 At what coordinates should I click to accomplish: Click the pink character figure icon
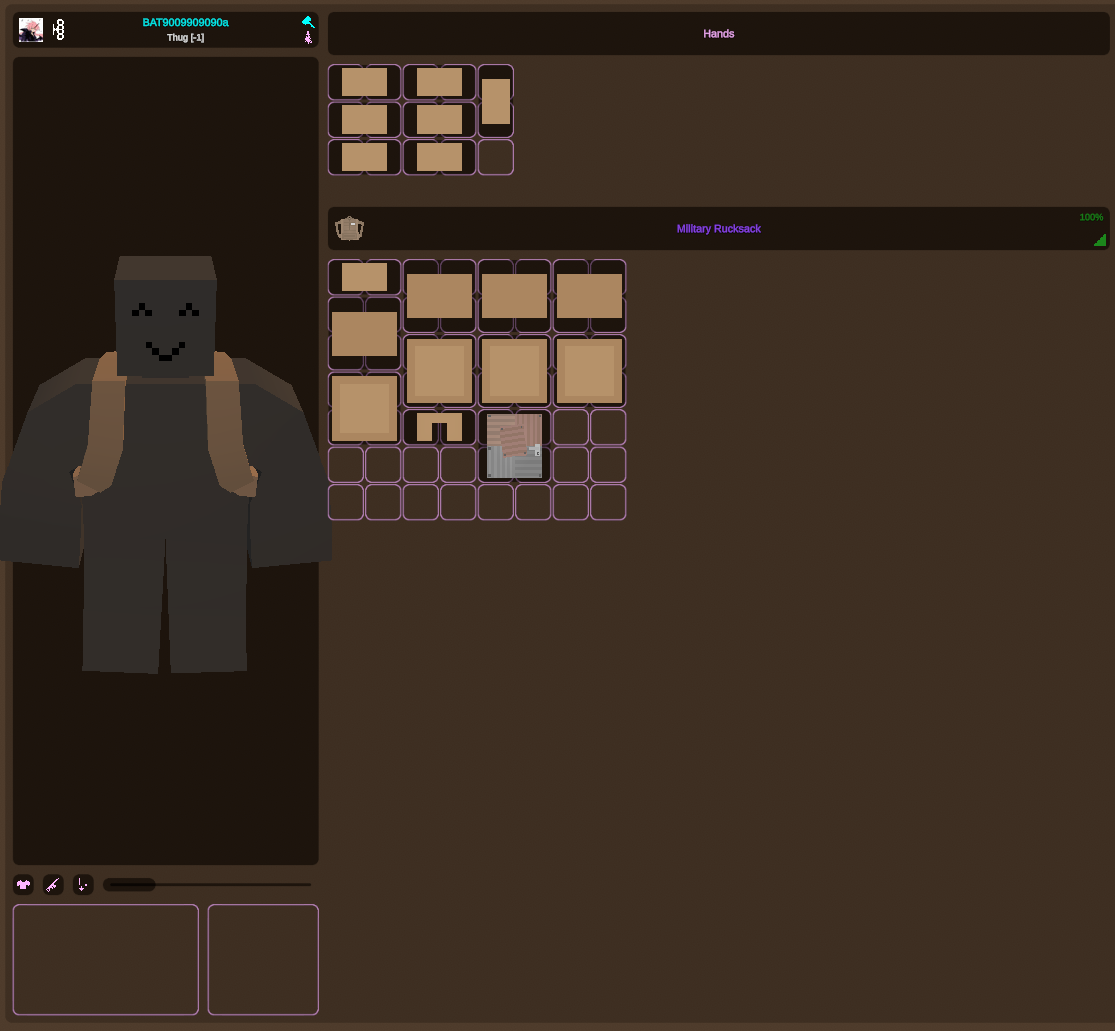tap(308, 38)
